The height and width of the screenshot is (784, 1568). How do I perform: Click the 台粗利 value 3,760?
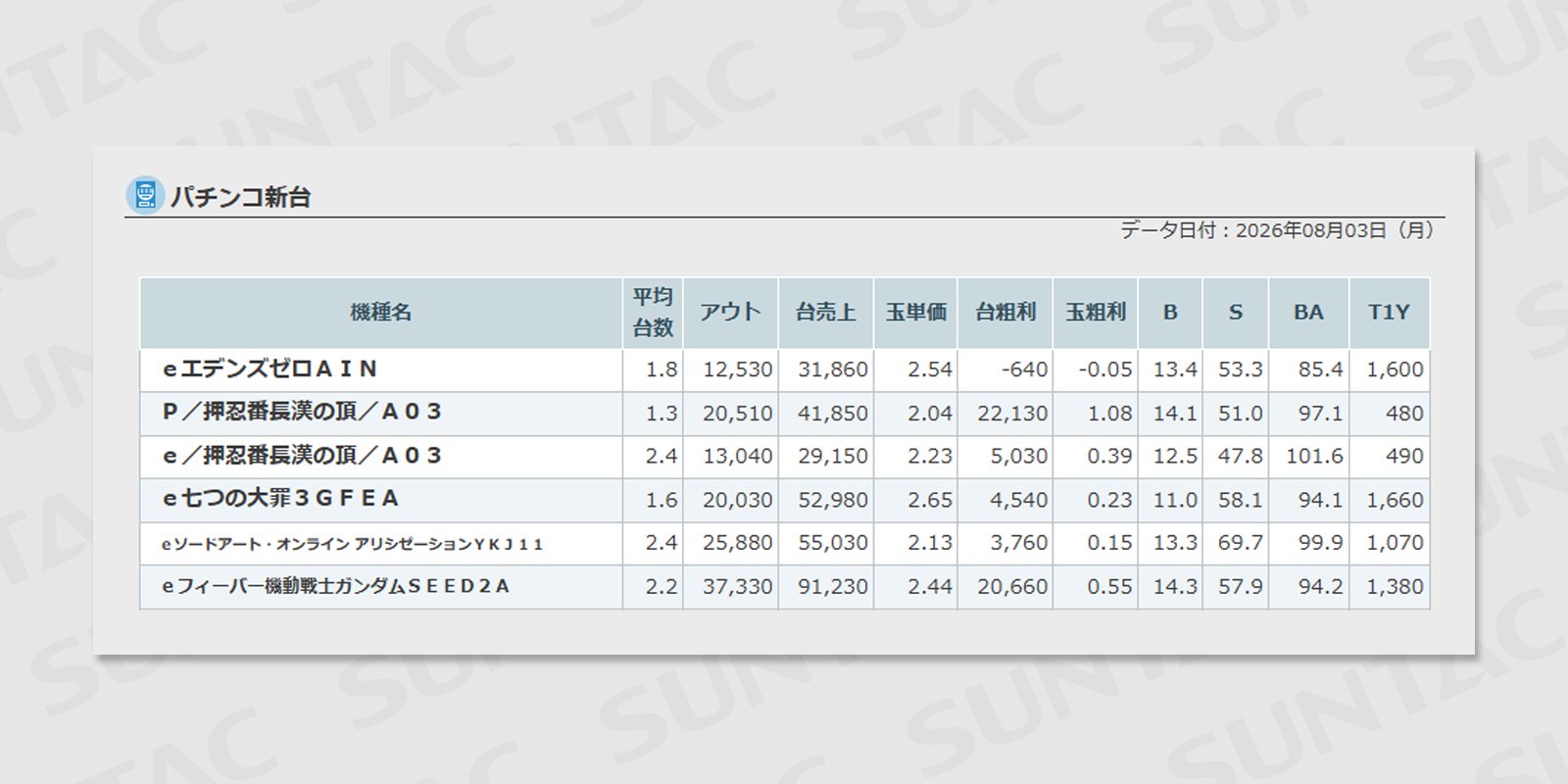point(1018,543)
